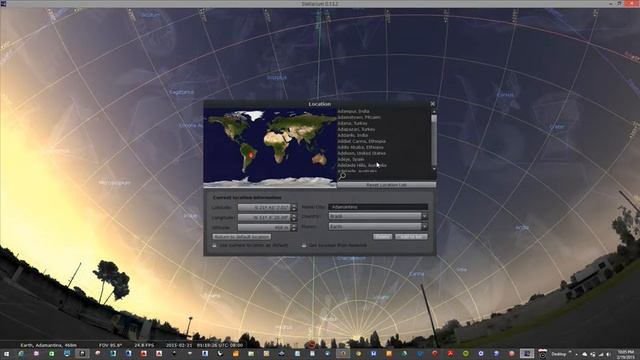The width and height of the screenshot is (640, 360).
Task: Click into the Altitude field
Action: click(x=264, y=227)
